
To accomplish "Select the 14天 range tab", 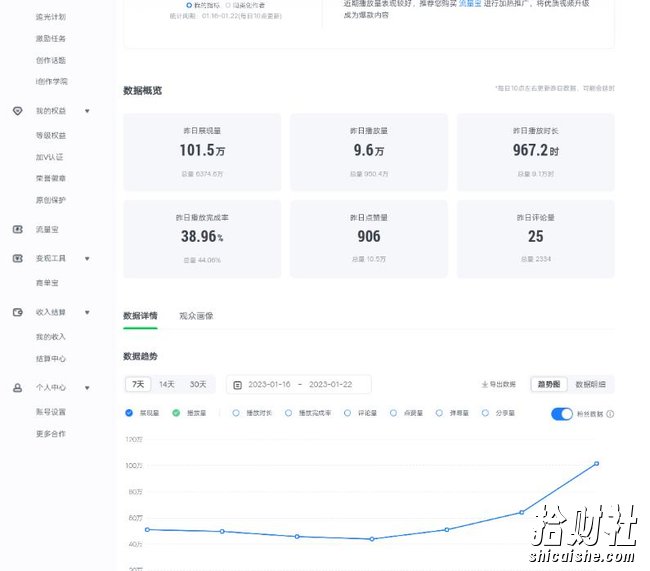I will coord(167,384).
